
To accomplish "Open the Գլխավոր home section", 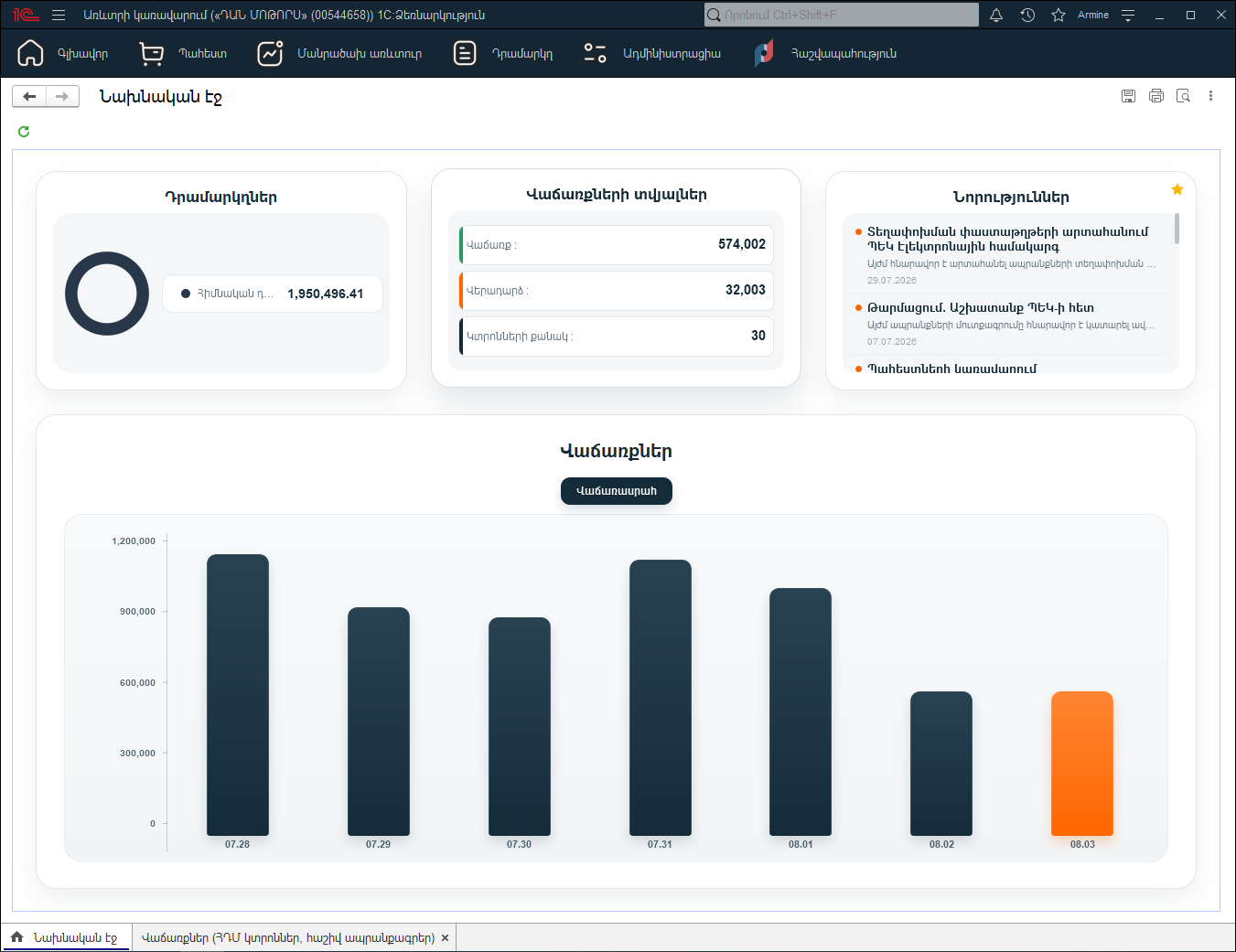I will (63, 53).
